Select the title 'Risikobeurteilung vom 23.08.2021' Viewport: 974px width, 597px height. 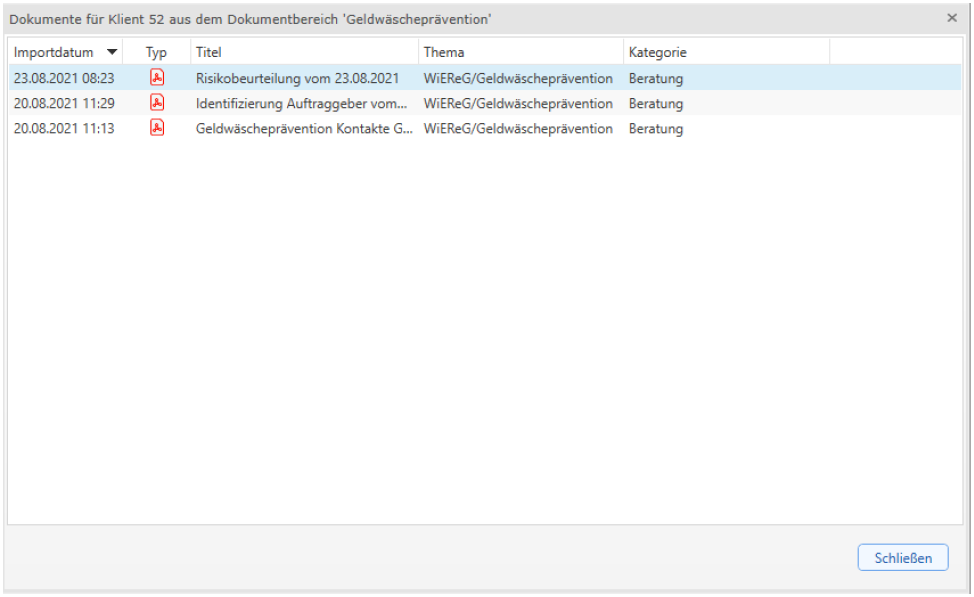[297, 78]
